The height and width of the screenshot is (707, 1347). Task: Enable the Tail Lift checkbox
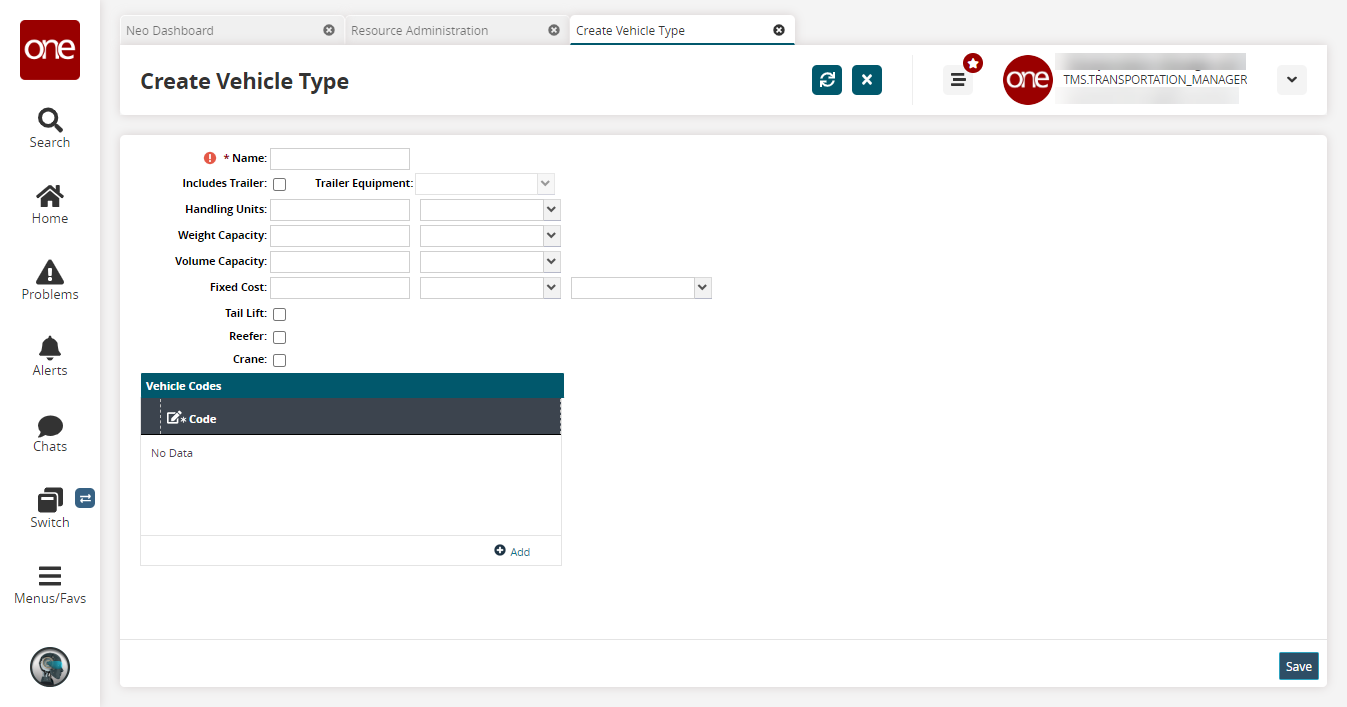(280, 314)
